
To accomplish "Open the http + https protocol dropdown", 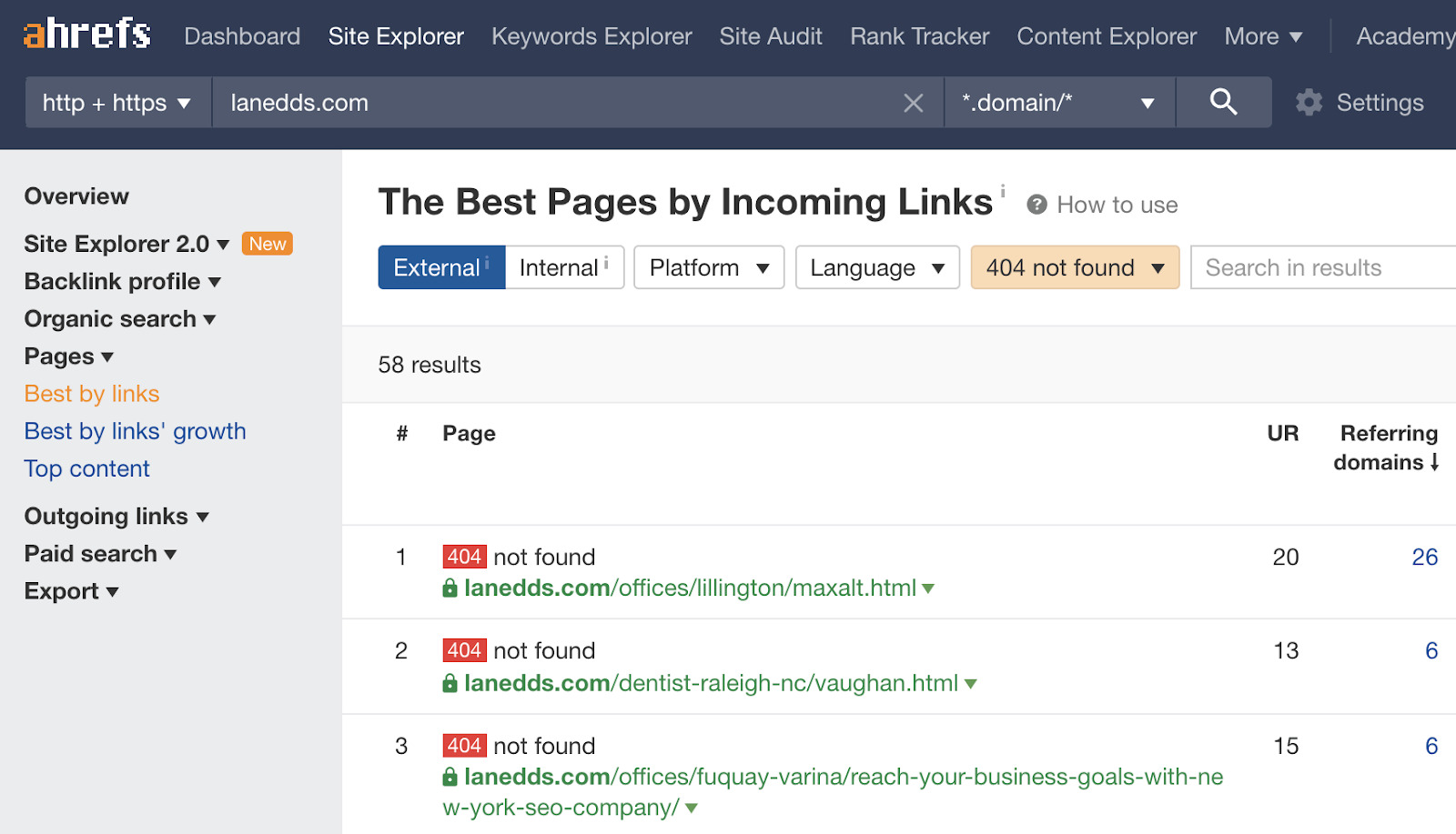I will (x=116, y=102).
